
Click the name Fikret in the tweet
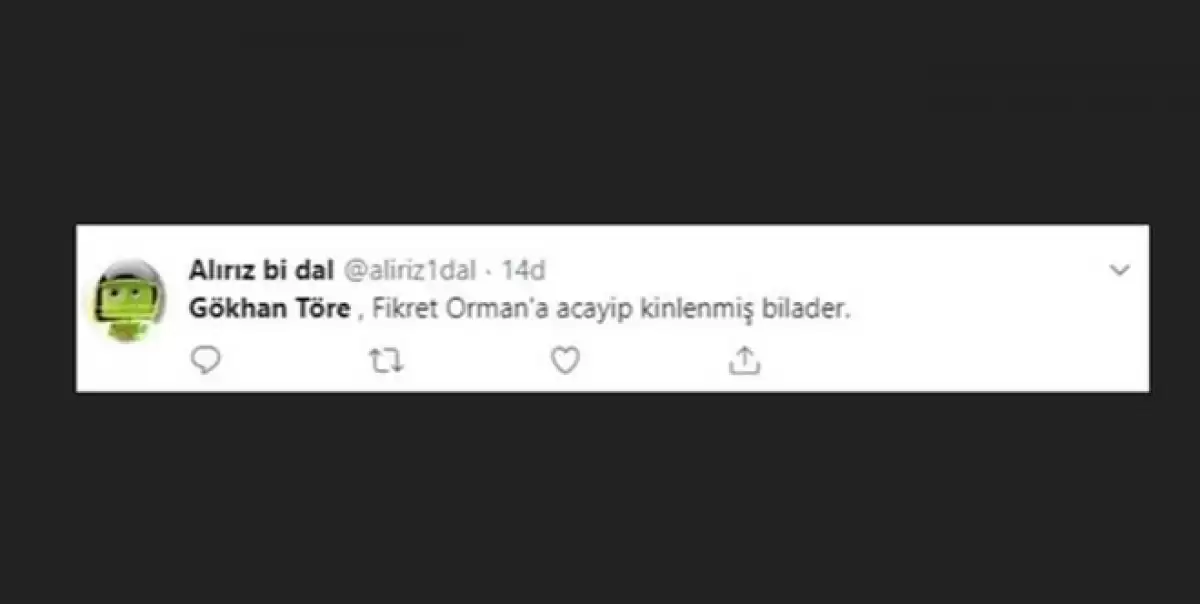[x=400, y=309]
